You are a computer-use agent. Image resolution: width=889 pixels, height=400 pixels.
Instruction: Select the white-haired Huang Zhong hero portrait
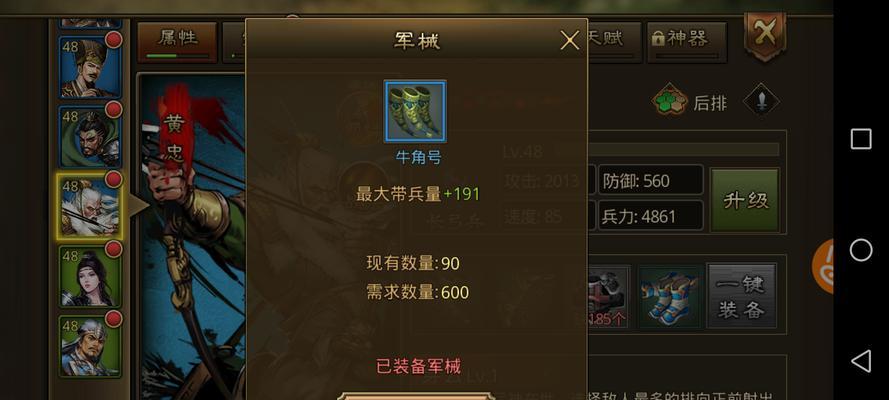(x=90, y=207)
